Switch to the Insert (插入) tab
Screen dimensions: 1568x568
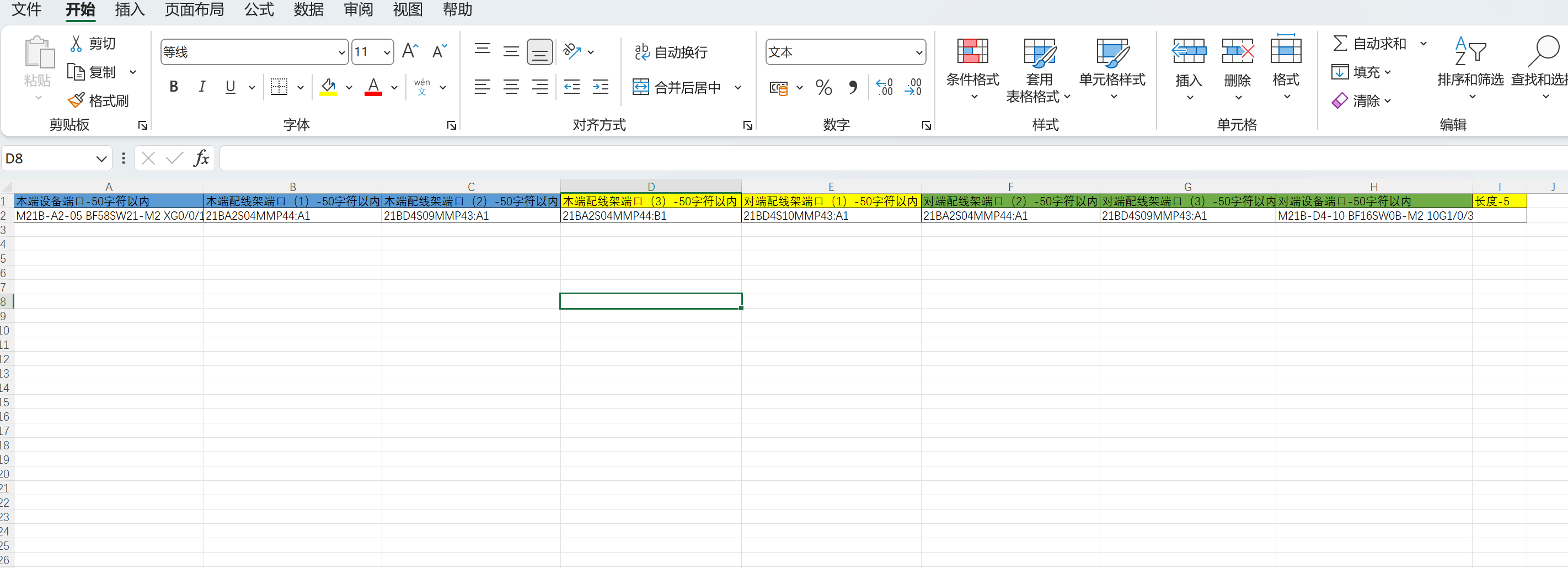point(130,10)
